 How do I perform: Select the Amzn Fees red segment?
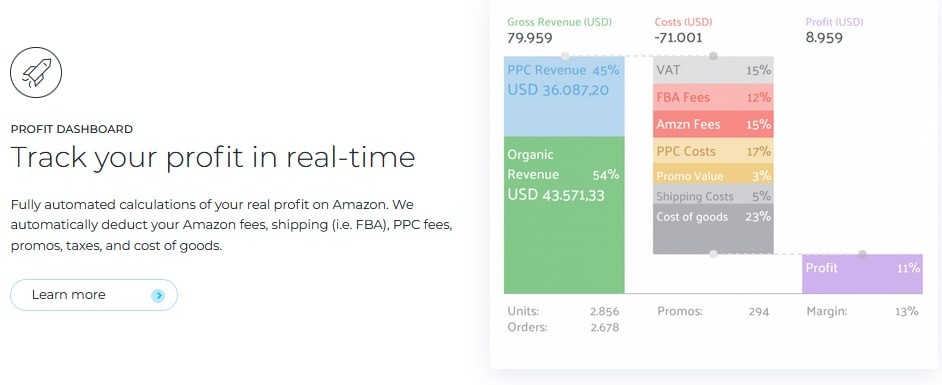[x=713, y=124]
